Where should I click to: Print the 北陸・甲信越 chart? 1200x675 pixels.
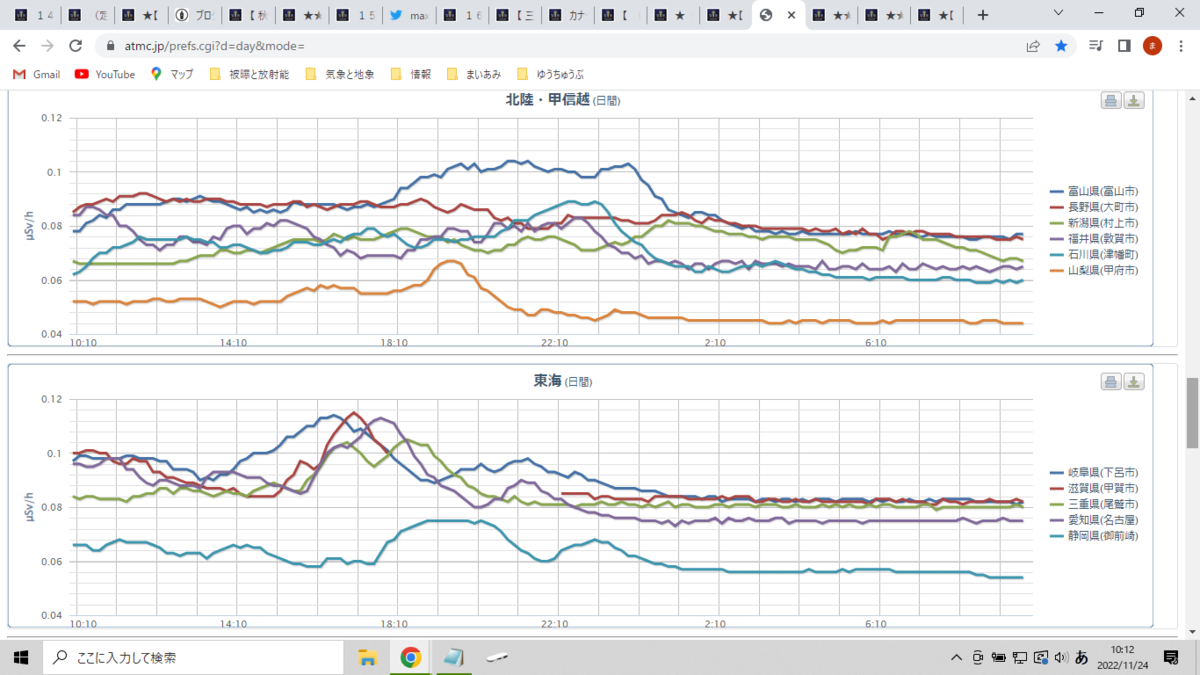(x=1111, y=100)
